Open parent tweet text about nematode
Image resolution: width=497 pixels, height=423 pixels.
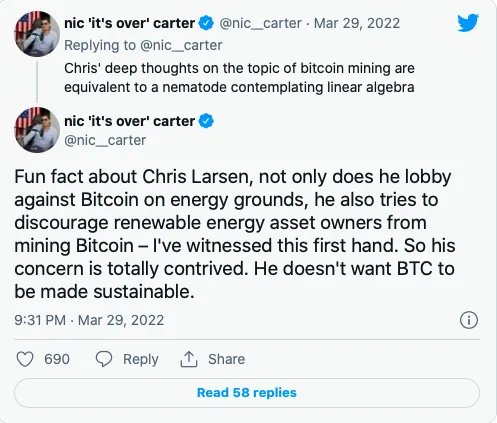[239, 78]
